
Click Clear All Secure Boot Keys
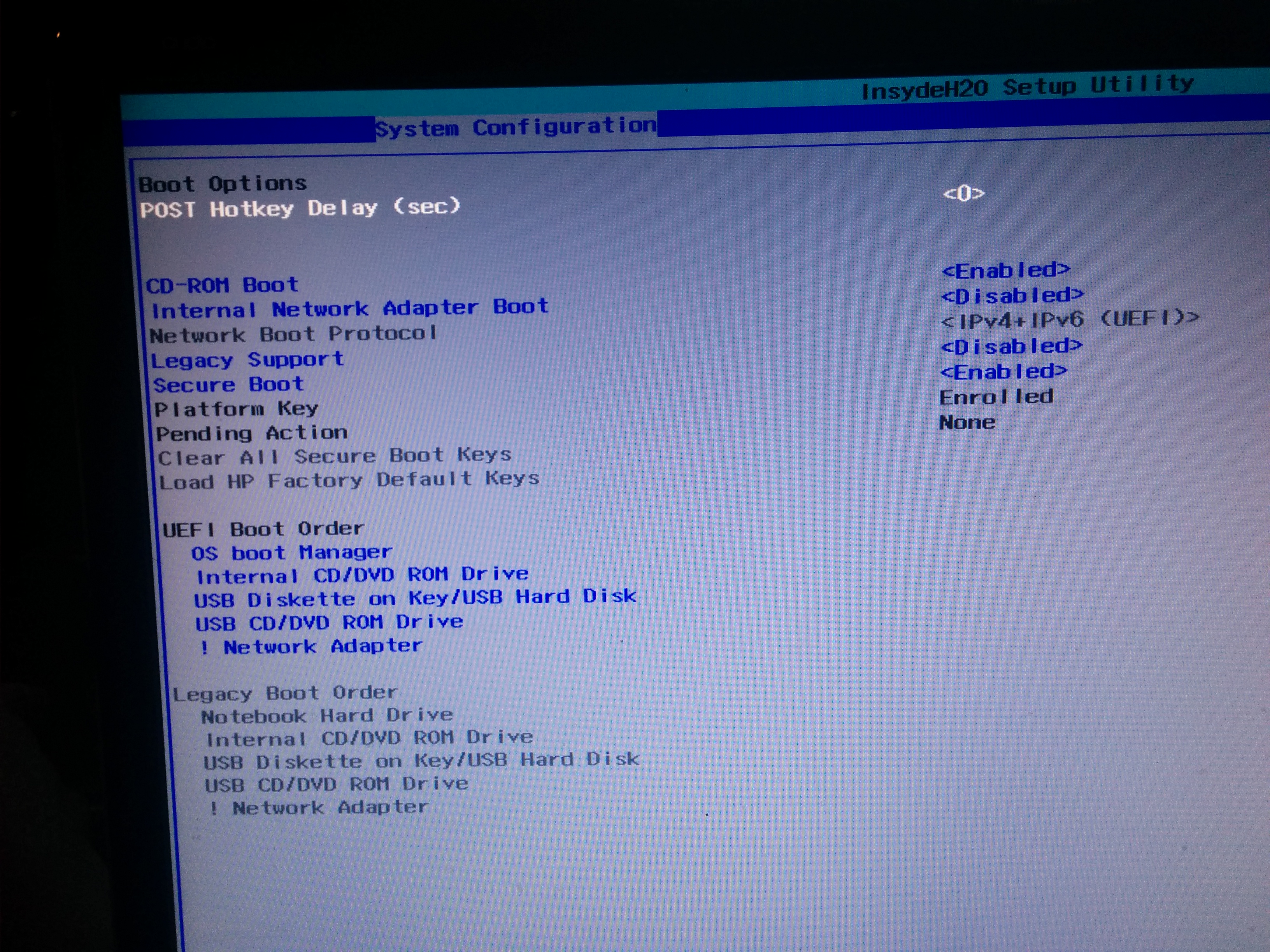[x=334, y=457]
